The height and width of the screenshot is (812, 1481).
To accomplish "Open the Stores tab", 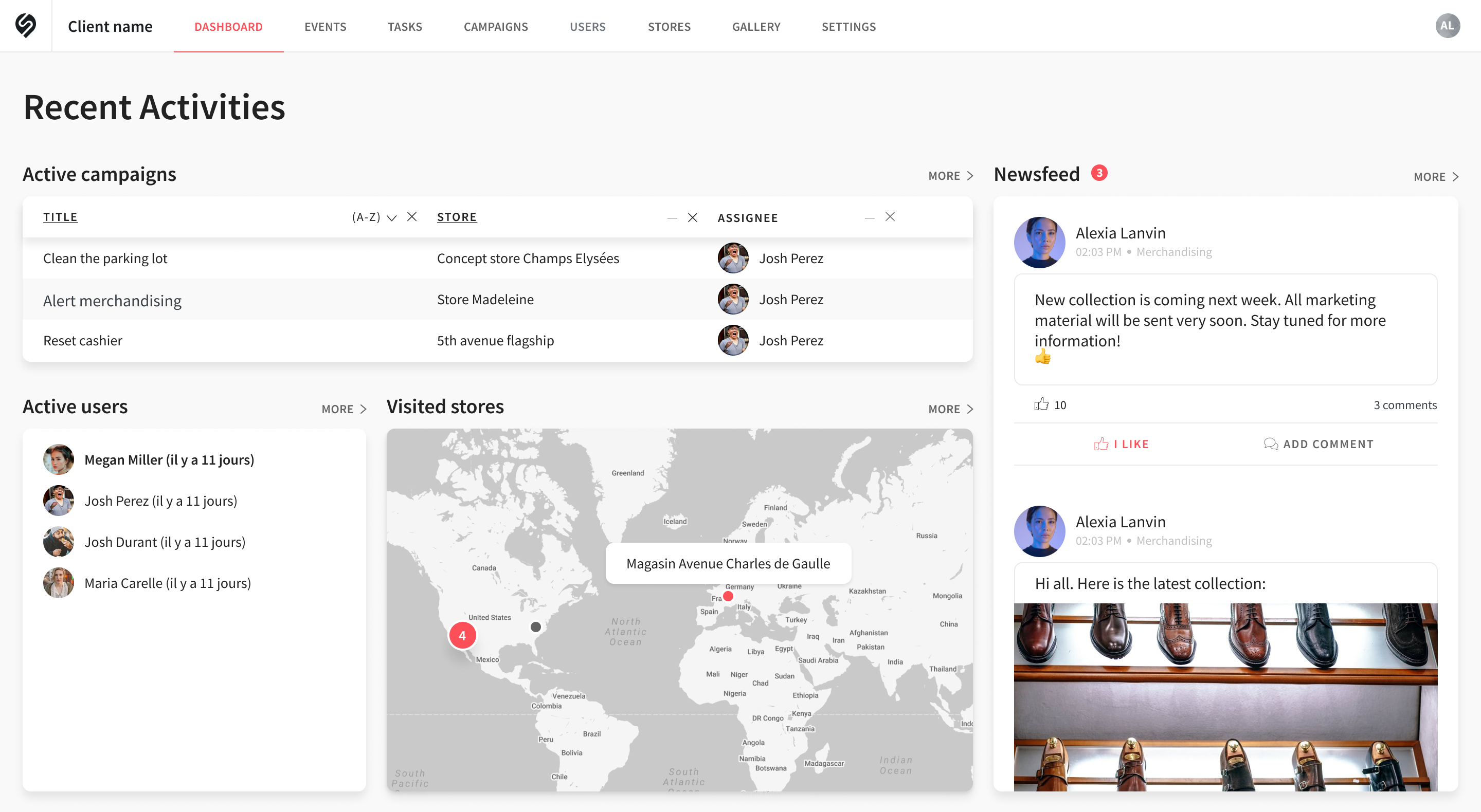I will tap(669, 26).
